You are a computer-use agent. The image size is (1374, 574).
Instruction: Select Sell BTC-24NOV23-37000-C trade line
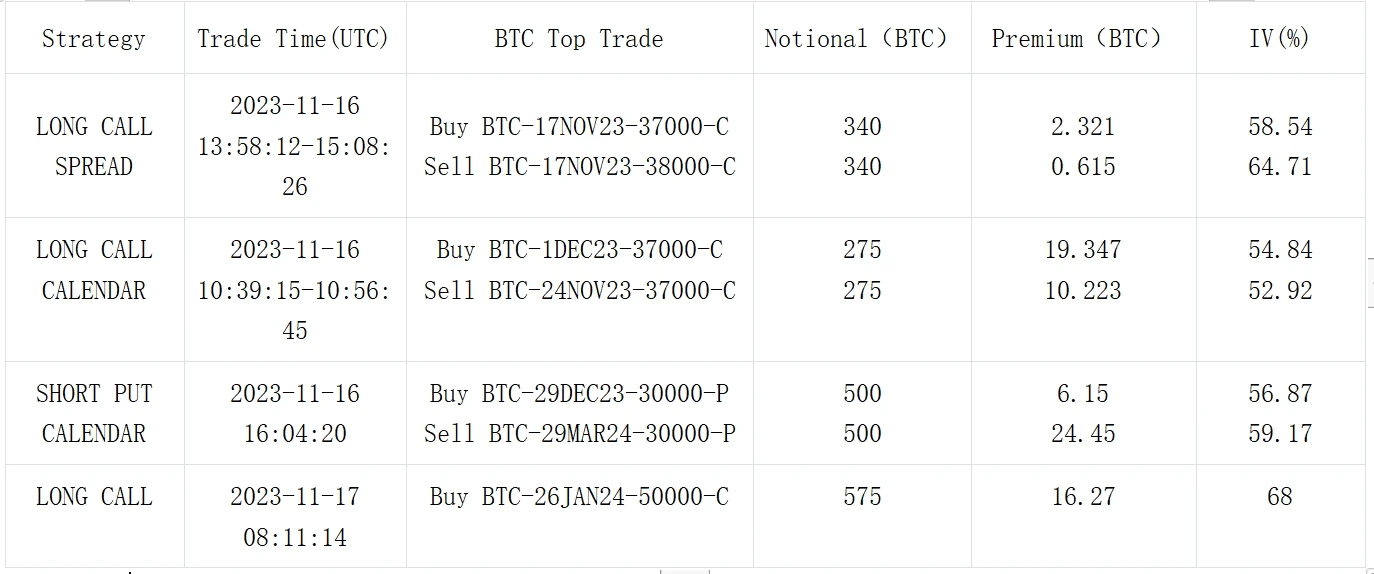point(579,291)
